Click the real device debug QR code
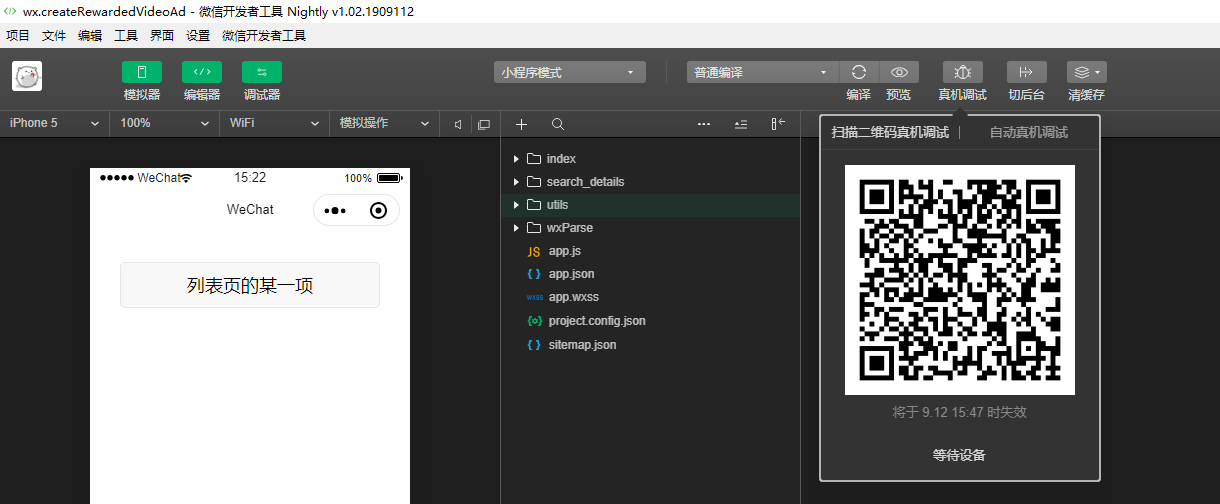The image size is (1220, 504). (960, 280)
